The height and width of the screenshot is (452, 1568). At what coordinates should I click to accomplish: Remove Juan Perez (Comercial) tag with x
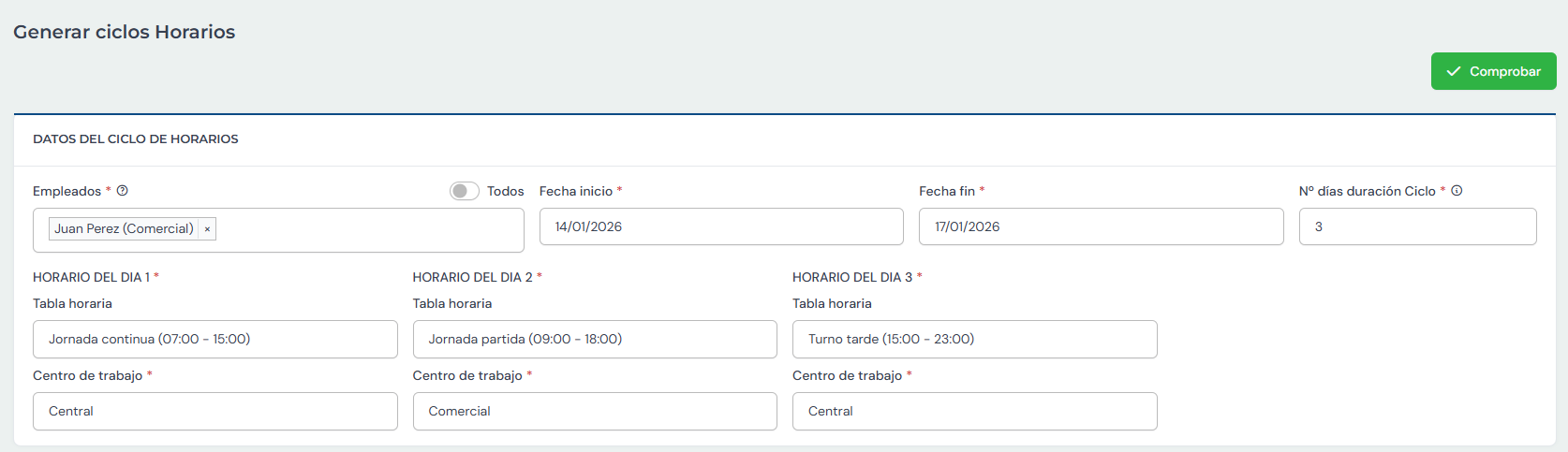207,229
